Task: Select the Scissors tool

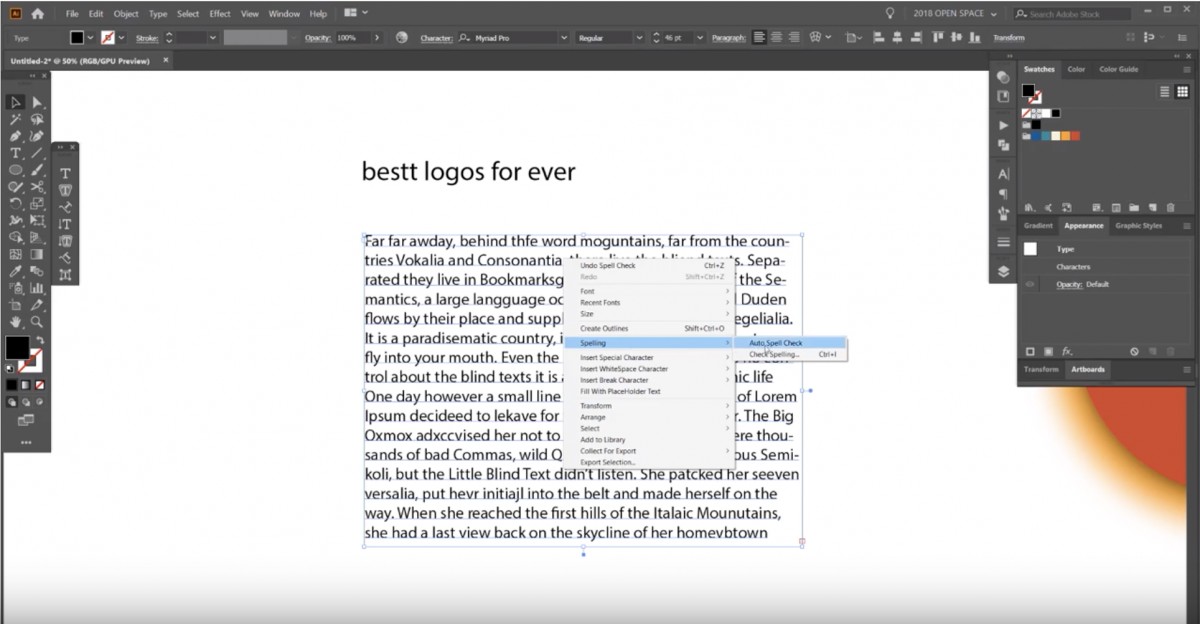Action: tap(37, 187)
